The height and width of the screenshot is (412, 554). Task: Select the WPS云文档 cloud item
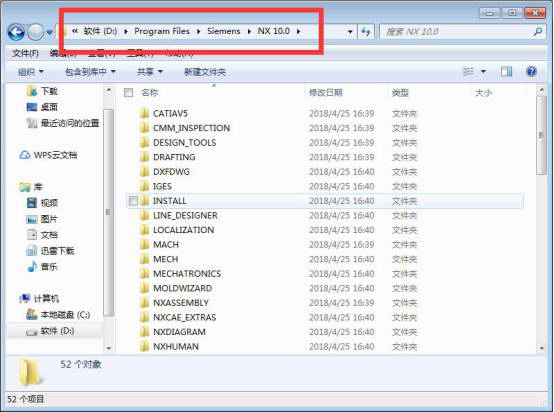click(48, 155)
